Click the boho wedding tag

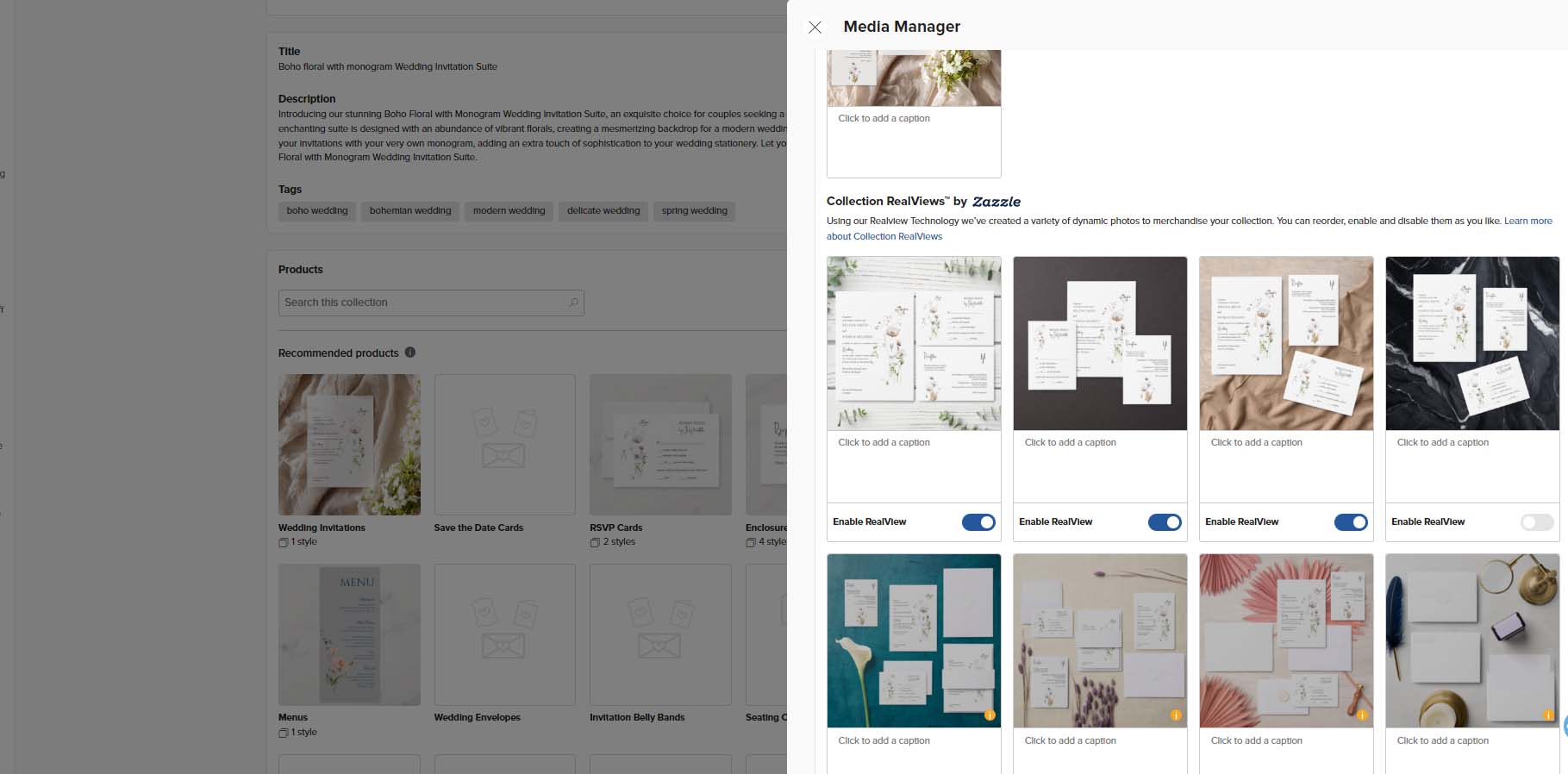[x=317, y=211]
